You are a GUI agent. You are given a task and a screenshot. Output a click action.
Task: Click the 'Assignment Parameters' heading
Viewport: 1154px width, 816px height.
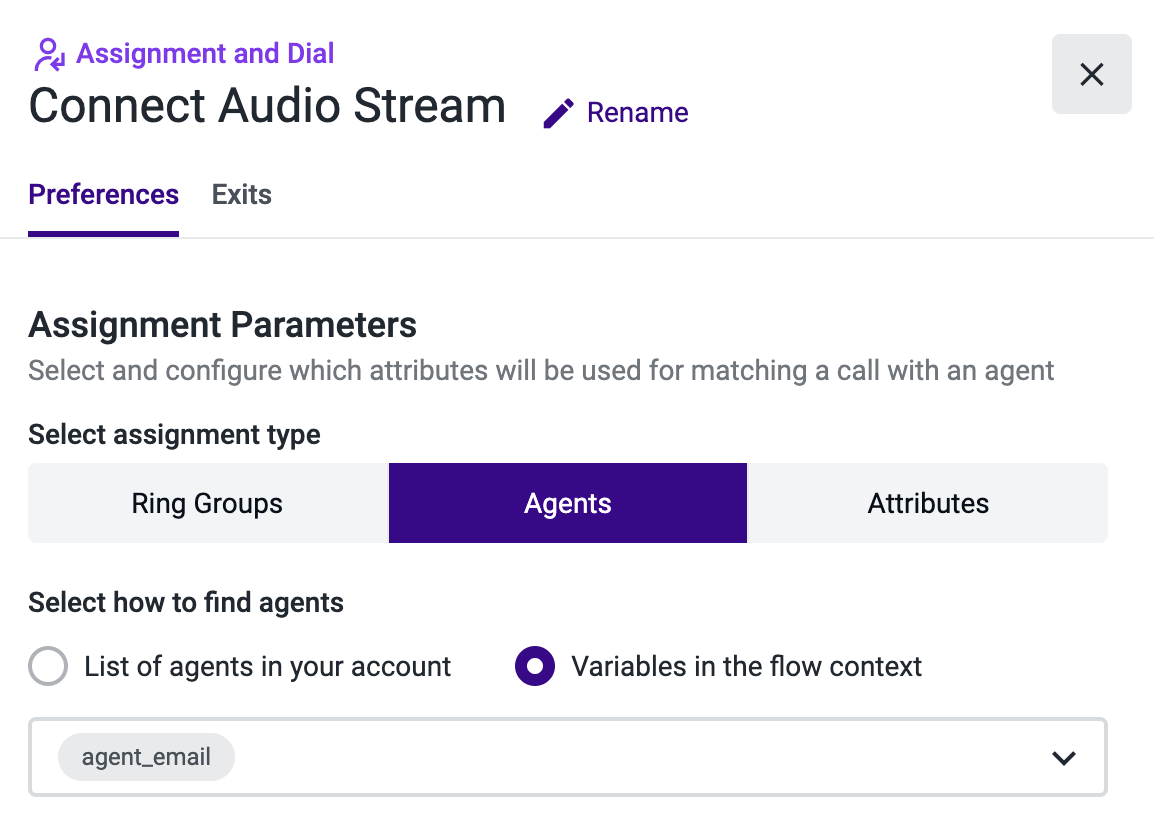coord(222,325)
